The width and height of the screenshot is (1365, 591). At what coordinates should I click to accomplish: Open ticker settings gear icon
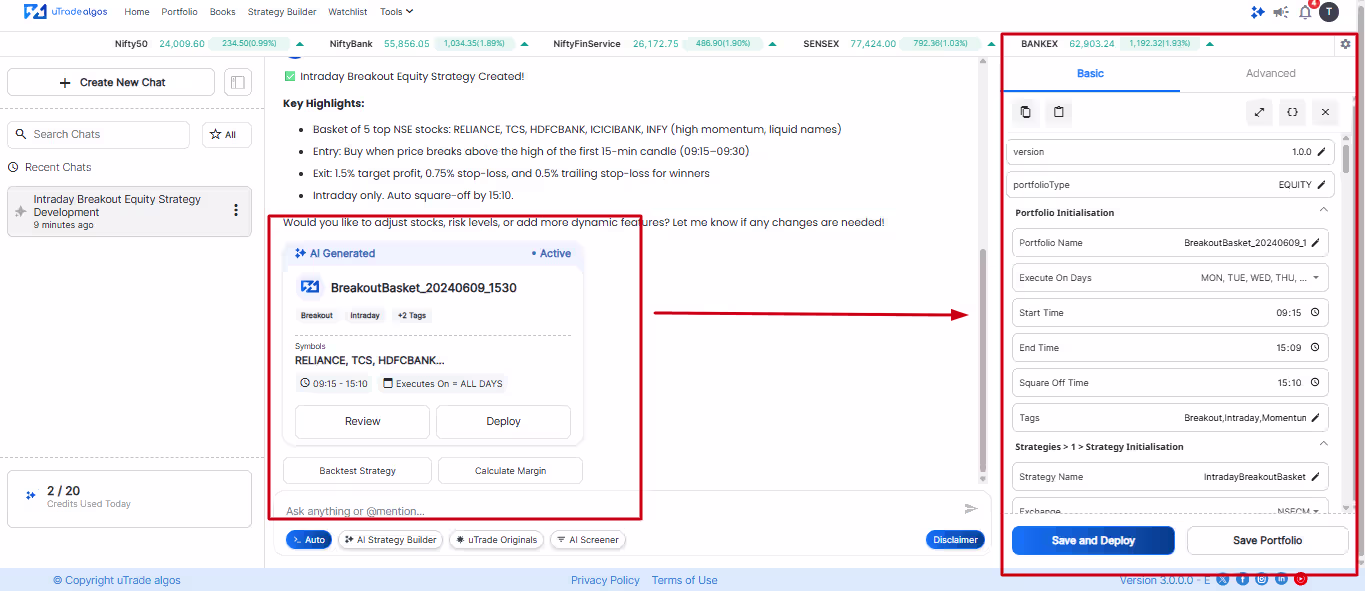pos(1345,44)
